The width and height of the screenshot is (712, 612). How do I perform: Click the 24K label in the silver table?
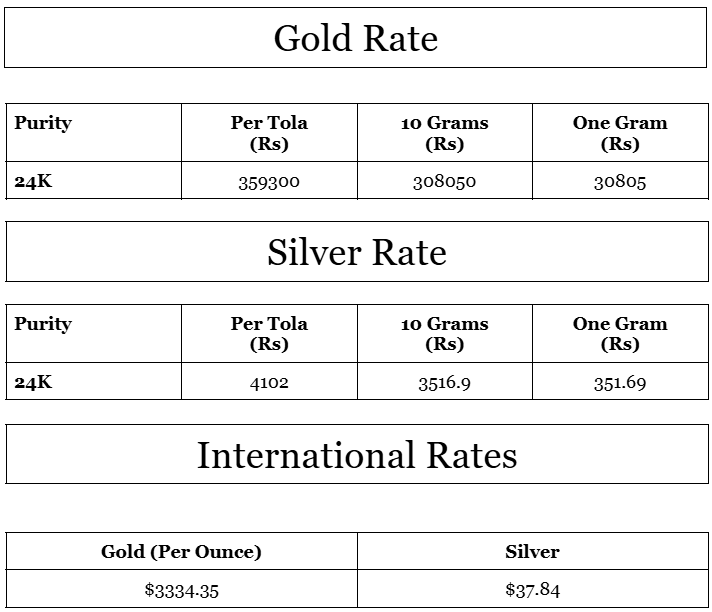pos(33,382)
